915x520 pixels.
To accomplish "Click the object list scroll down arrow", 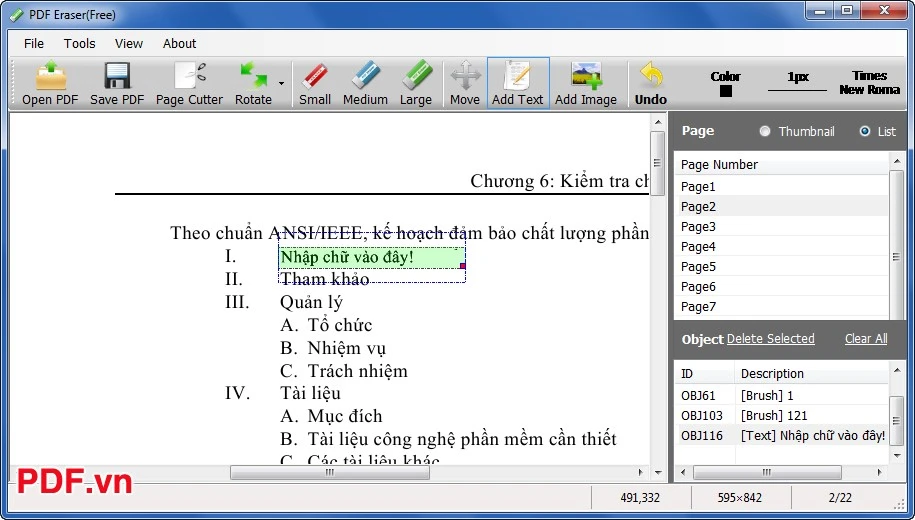I will [896, 456].
